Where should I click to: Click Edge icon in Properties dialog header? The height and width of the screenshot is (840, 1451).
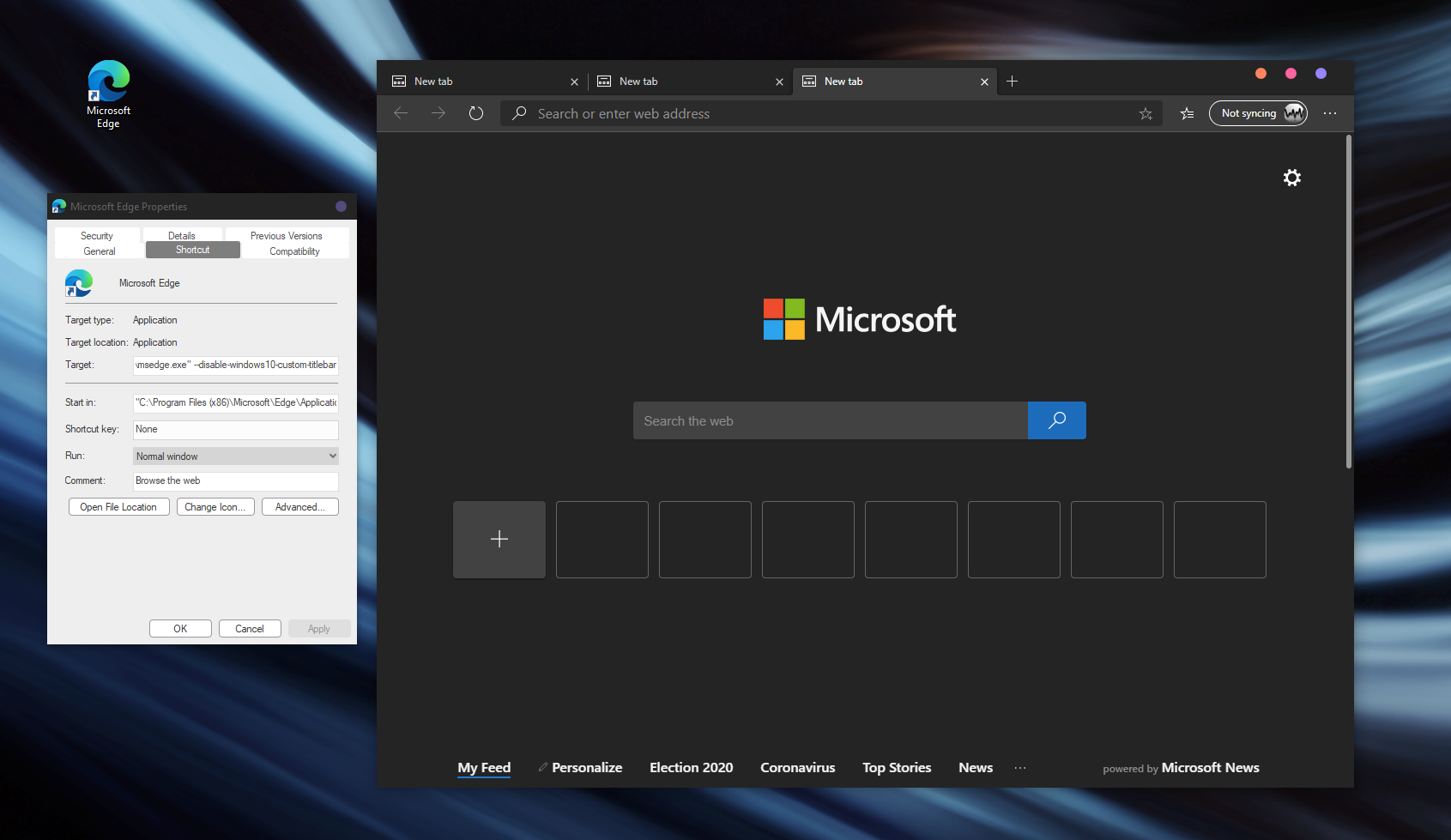pos(79,283)
